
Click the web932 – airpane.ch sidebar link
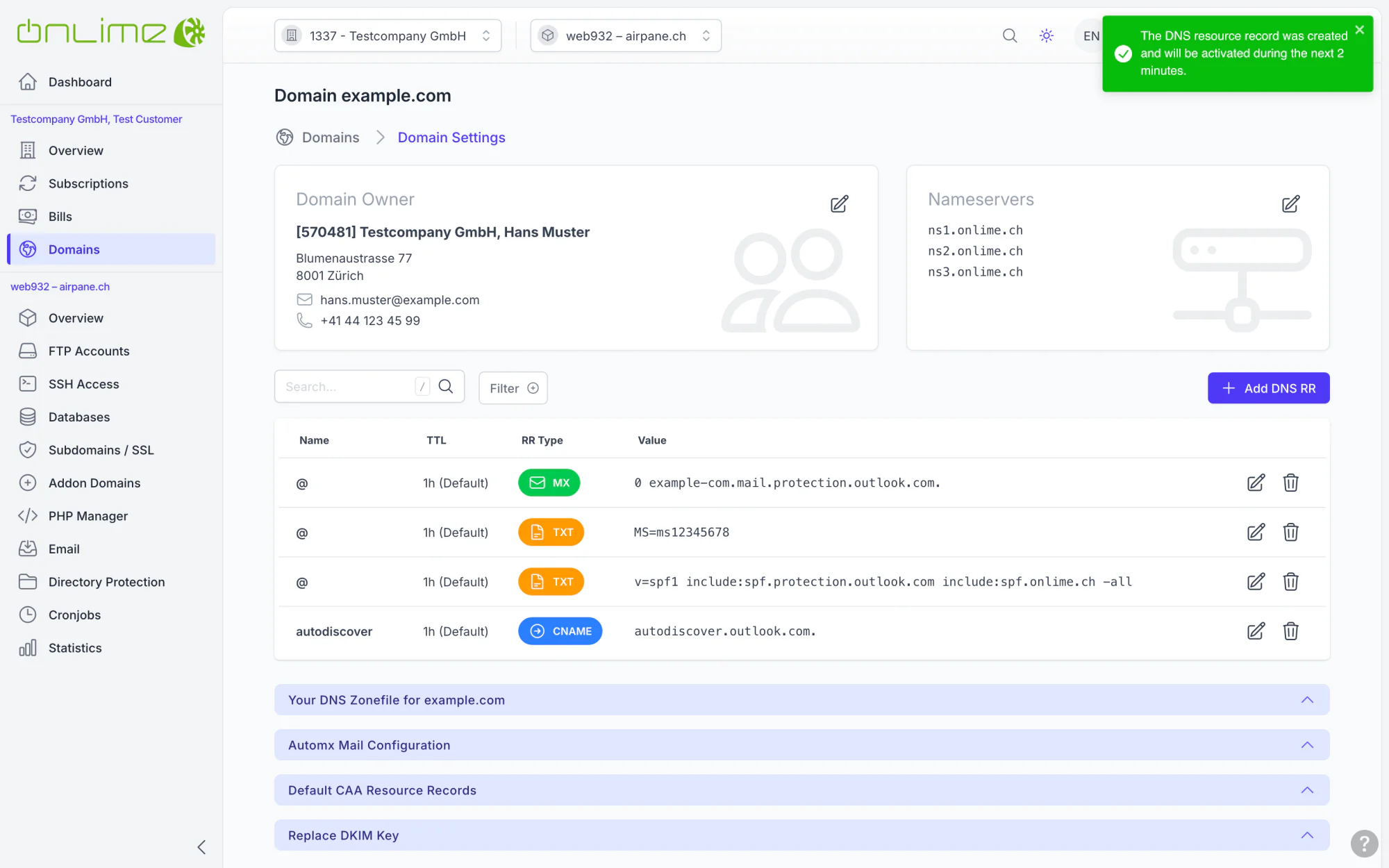[60, 287]
